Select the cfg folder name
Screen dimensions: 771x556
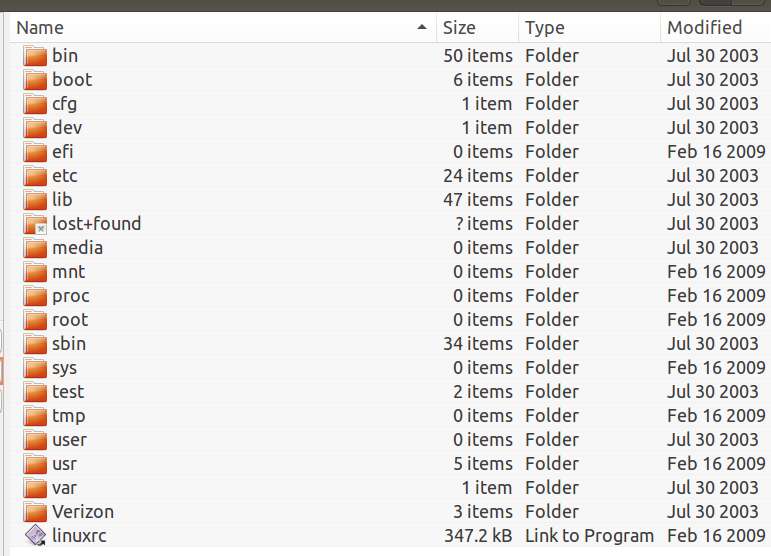[64, 104]
